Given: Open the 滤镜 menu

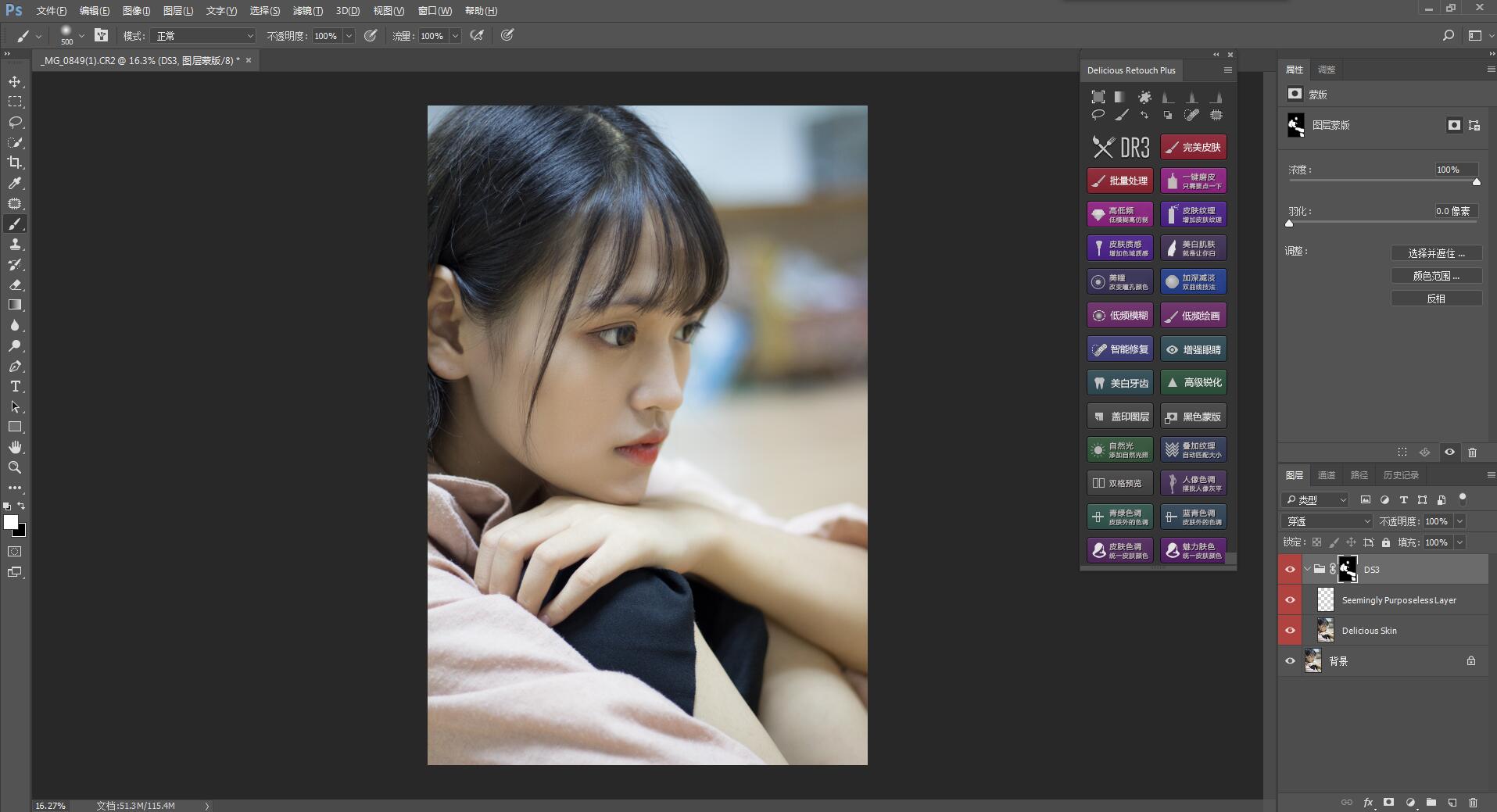Looking at the screenshot, I should (x=307, y=11).
